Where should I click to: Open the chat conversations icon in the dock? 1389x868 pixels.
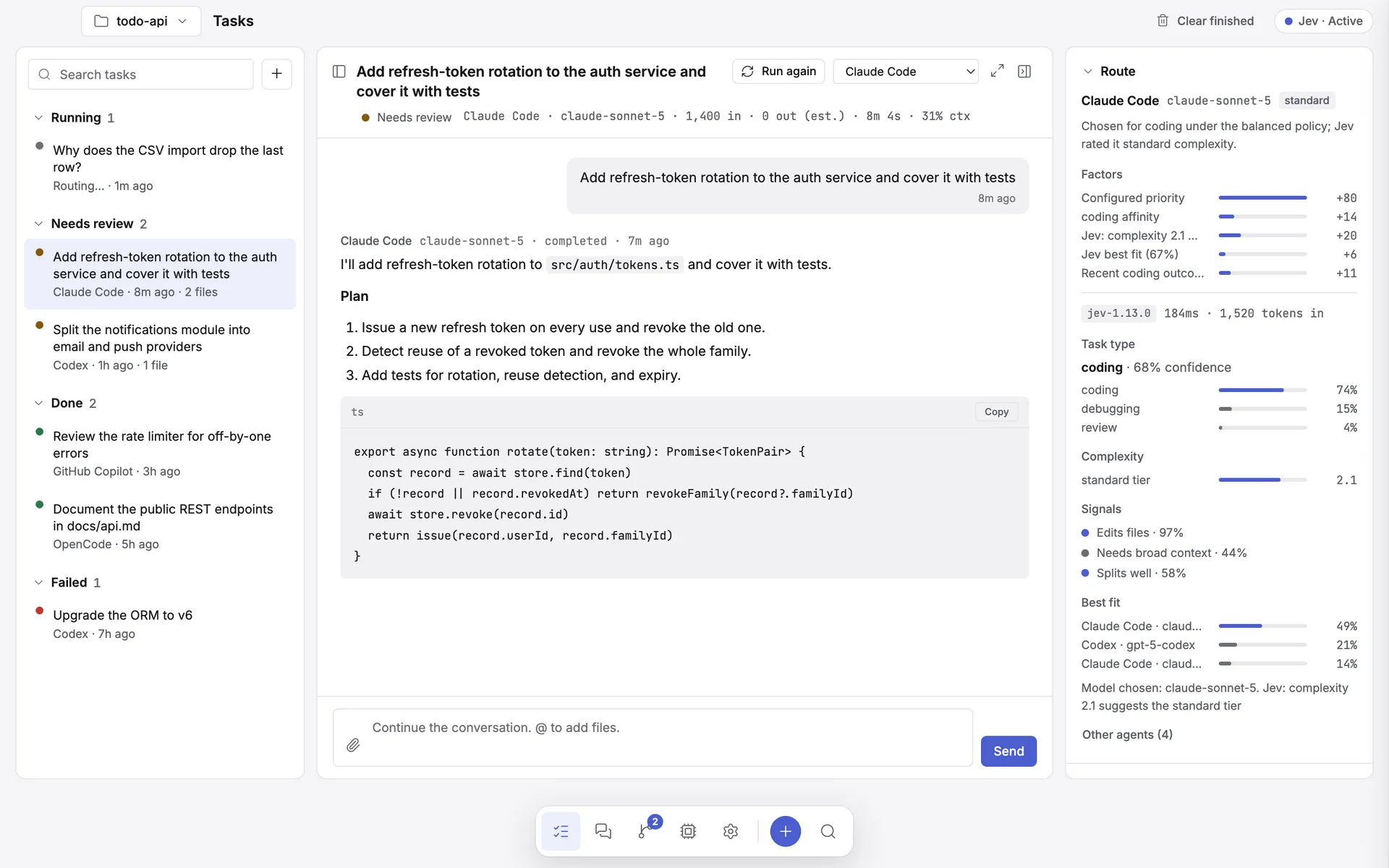click(603, 831)
